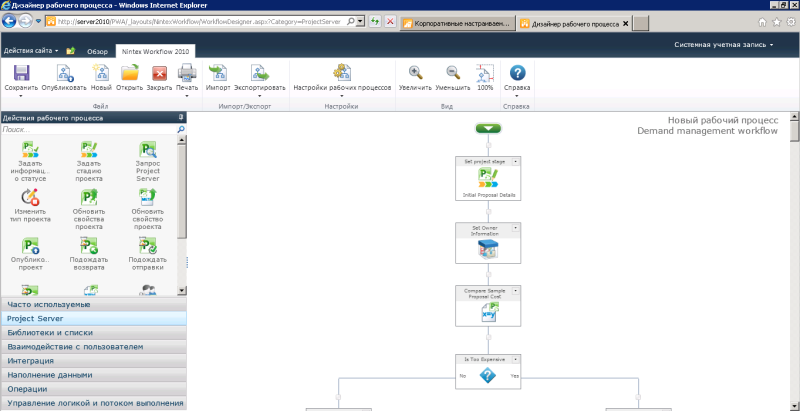Screen dimensions: 800x411
Task: Click the browser refresh button
Action: tap(375, 22)
